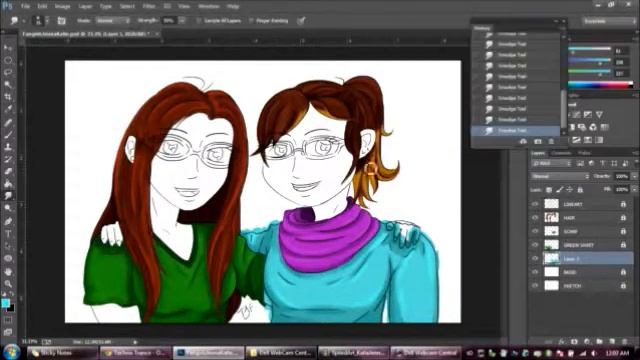
Task: Select the Lasso tool
Action: tap(8, 73)
